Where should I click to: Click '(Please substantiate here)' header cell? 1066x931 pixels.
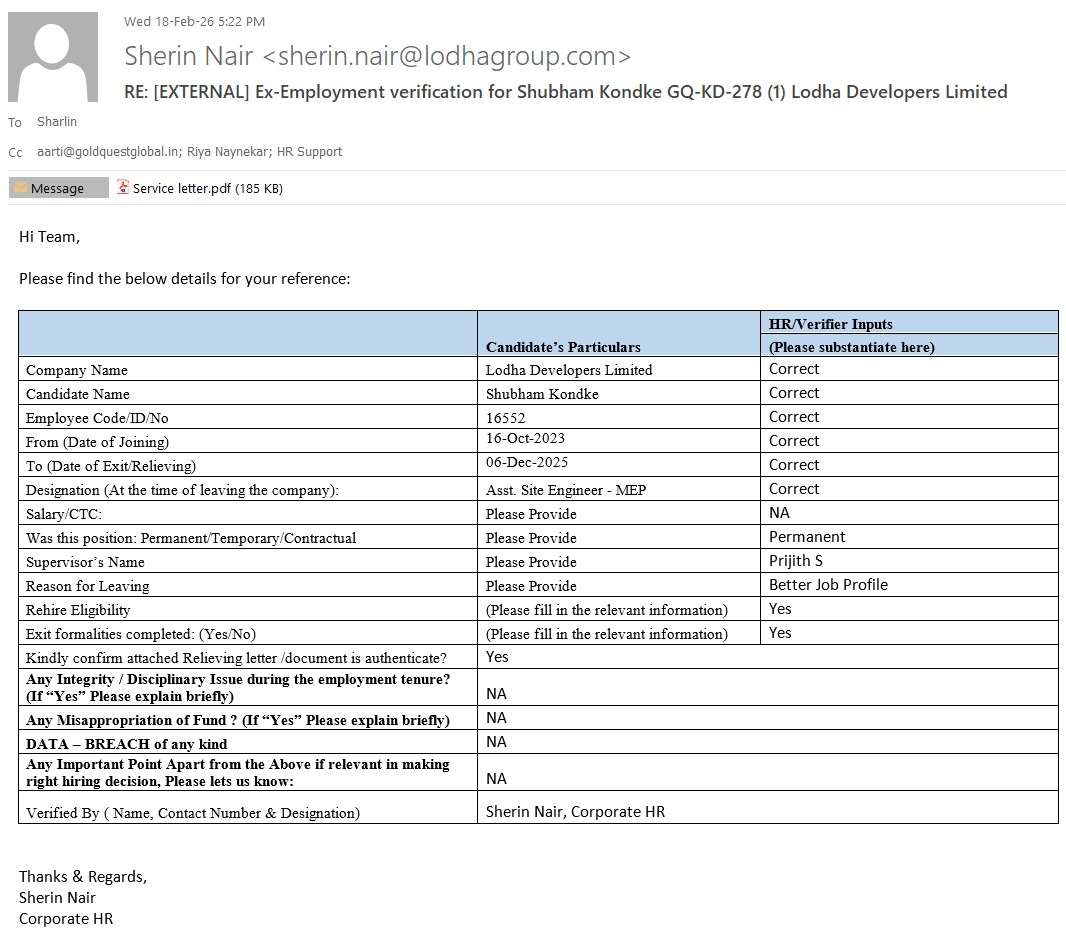[851, 347]
